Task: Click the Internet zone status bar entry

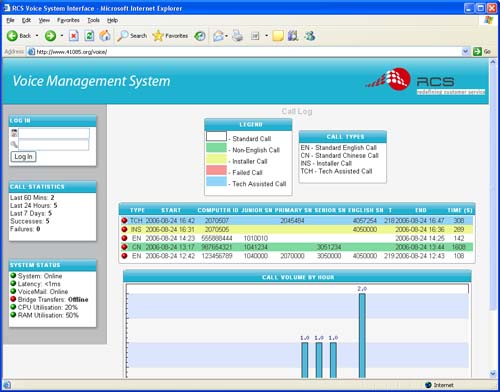Action: [x=440, y=385]
